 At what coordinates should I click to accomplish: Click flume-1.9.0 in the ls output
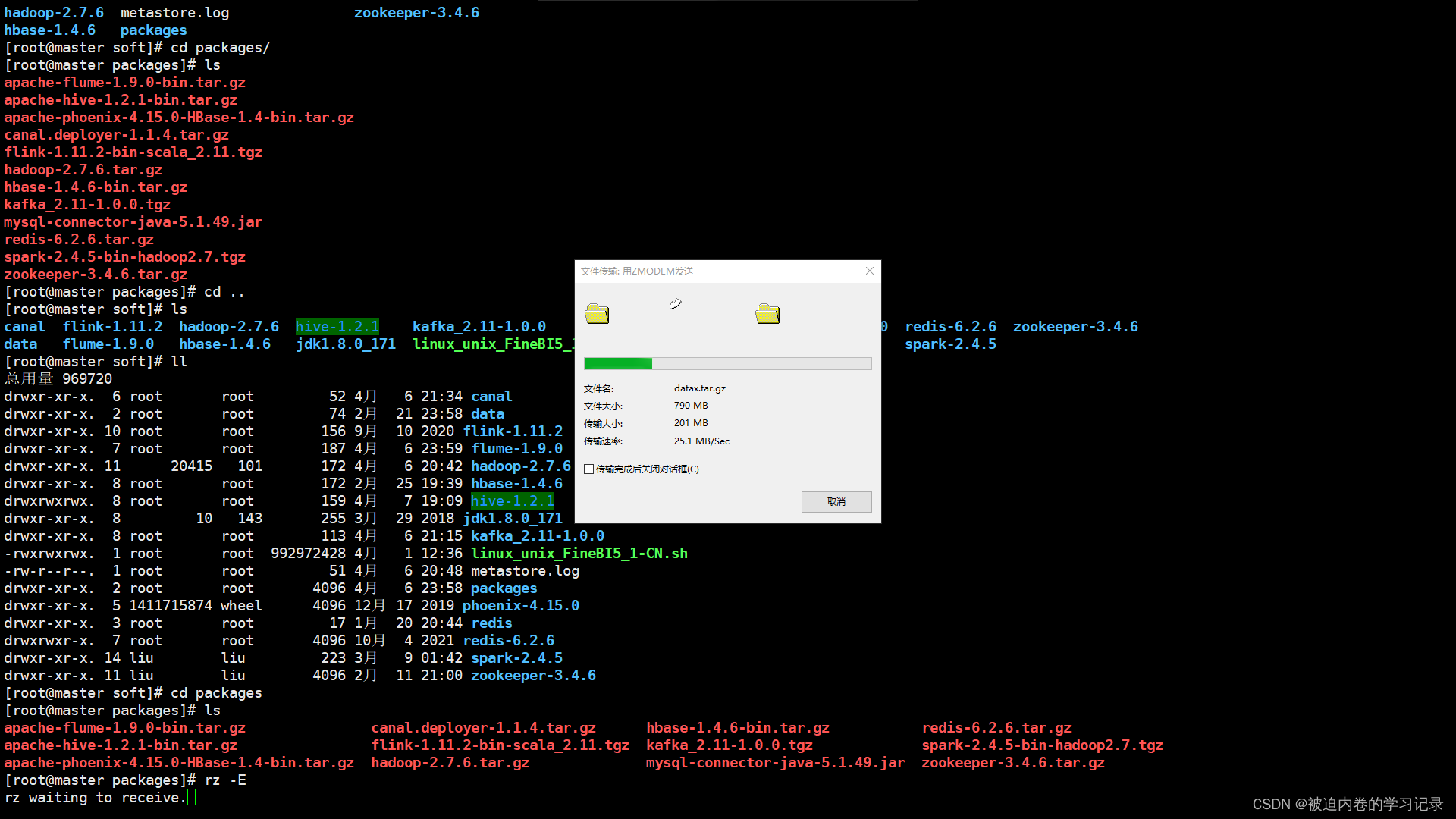click(x=108, y=344)
